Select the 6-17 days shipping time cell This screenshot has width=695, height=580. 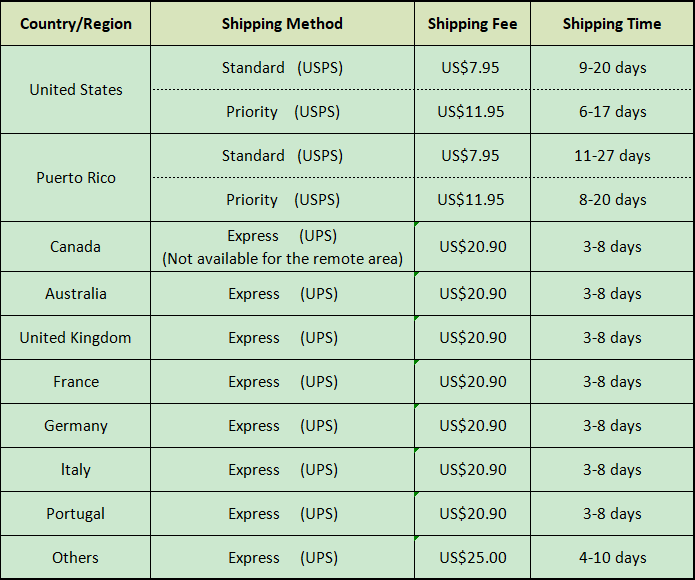coord(611,112)
